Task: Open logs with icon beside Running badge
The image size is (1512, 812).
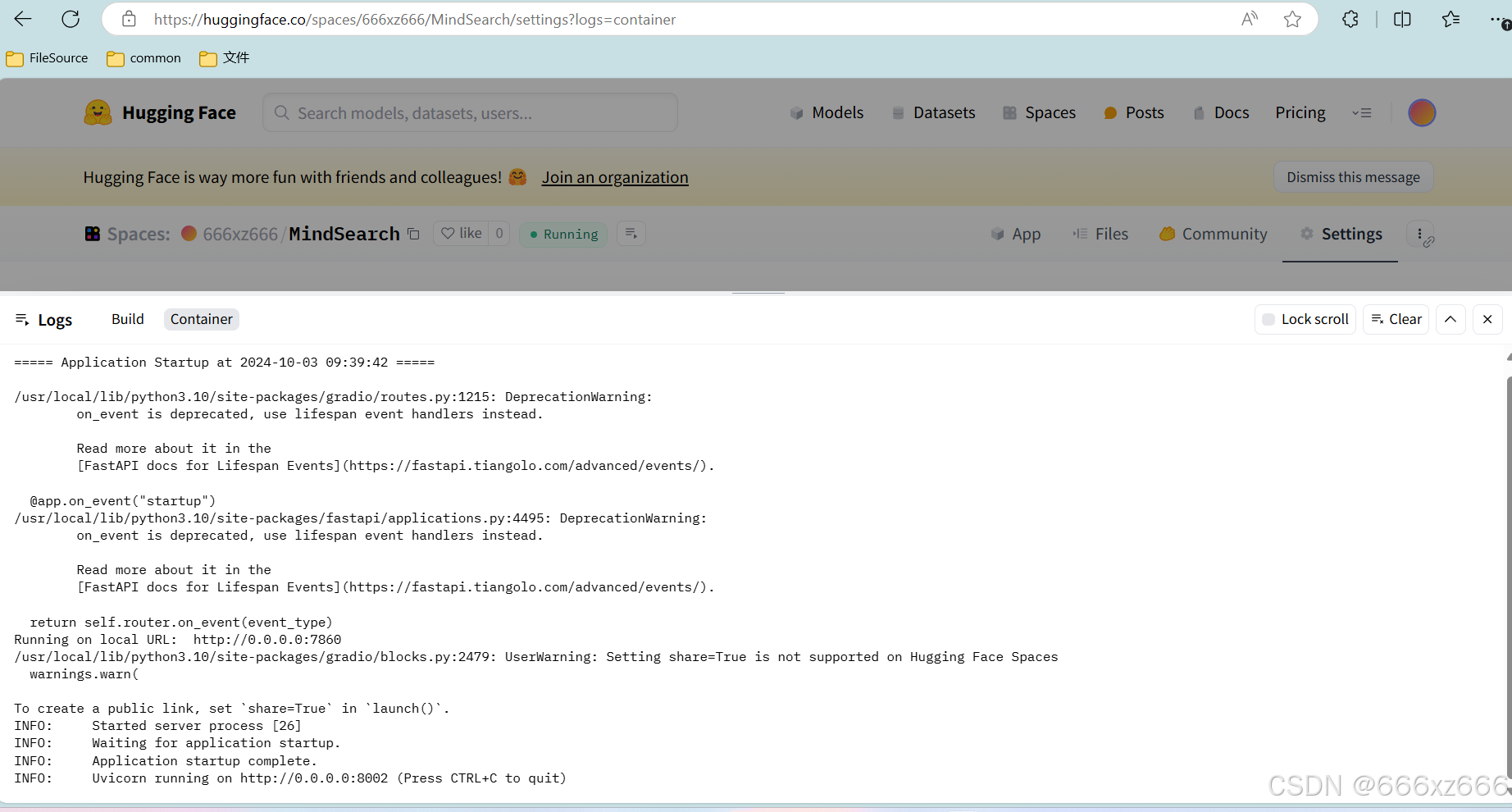Action: tap(631, 233)
